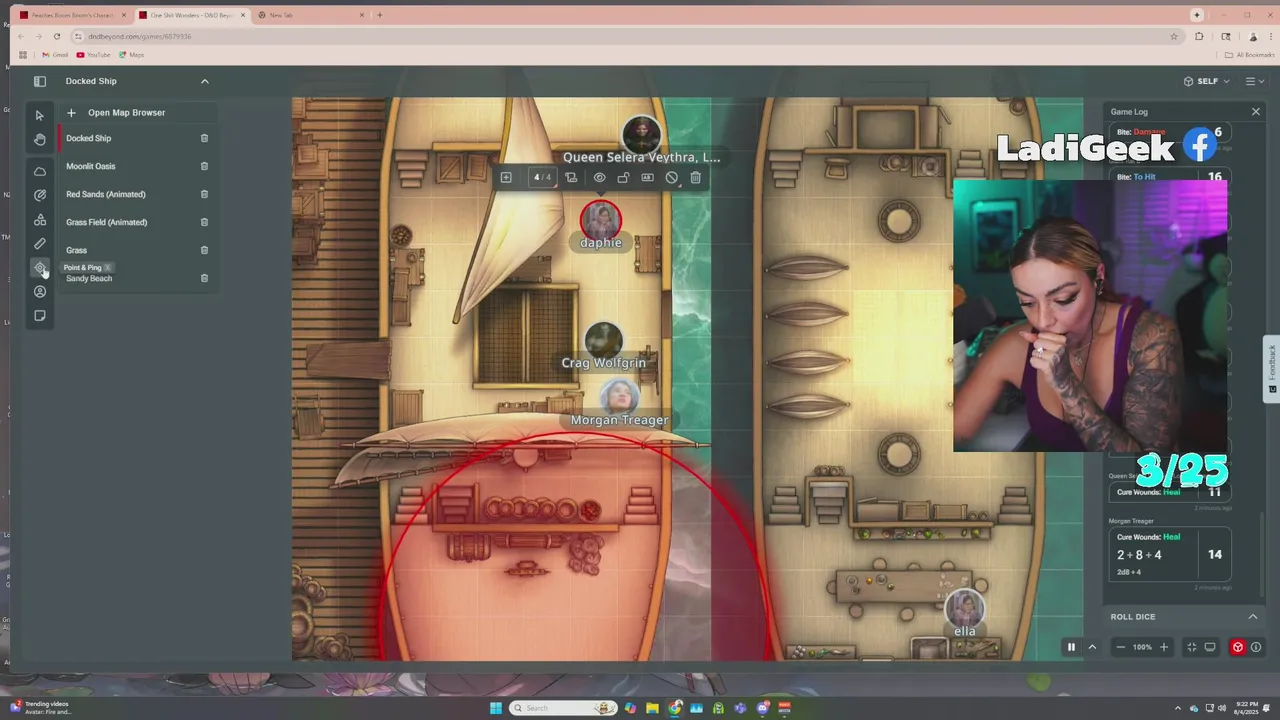The image size is (1280, 720).
Task: Switch to the Red Sands (Animated) map
Action: (x=106, y=194)
